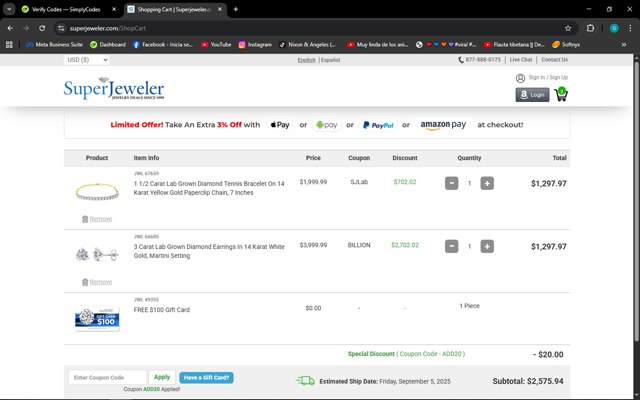
Task: Click the Apply coupon button
Action: click(x=162, y=377)
